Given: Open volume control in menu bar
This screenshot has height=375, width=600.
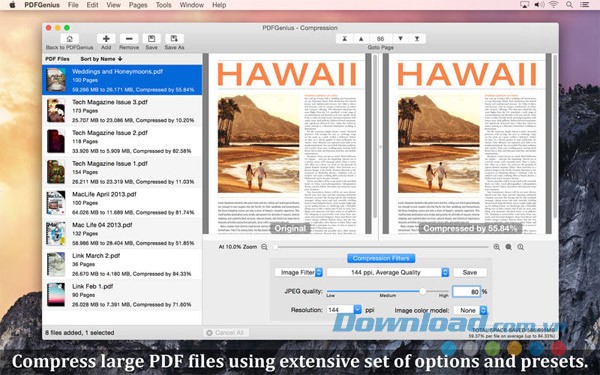Looking at the screenshot, I should 539,5.
